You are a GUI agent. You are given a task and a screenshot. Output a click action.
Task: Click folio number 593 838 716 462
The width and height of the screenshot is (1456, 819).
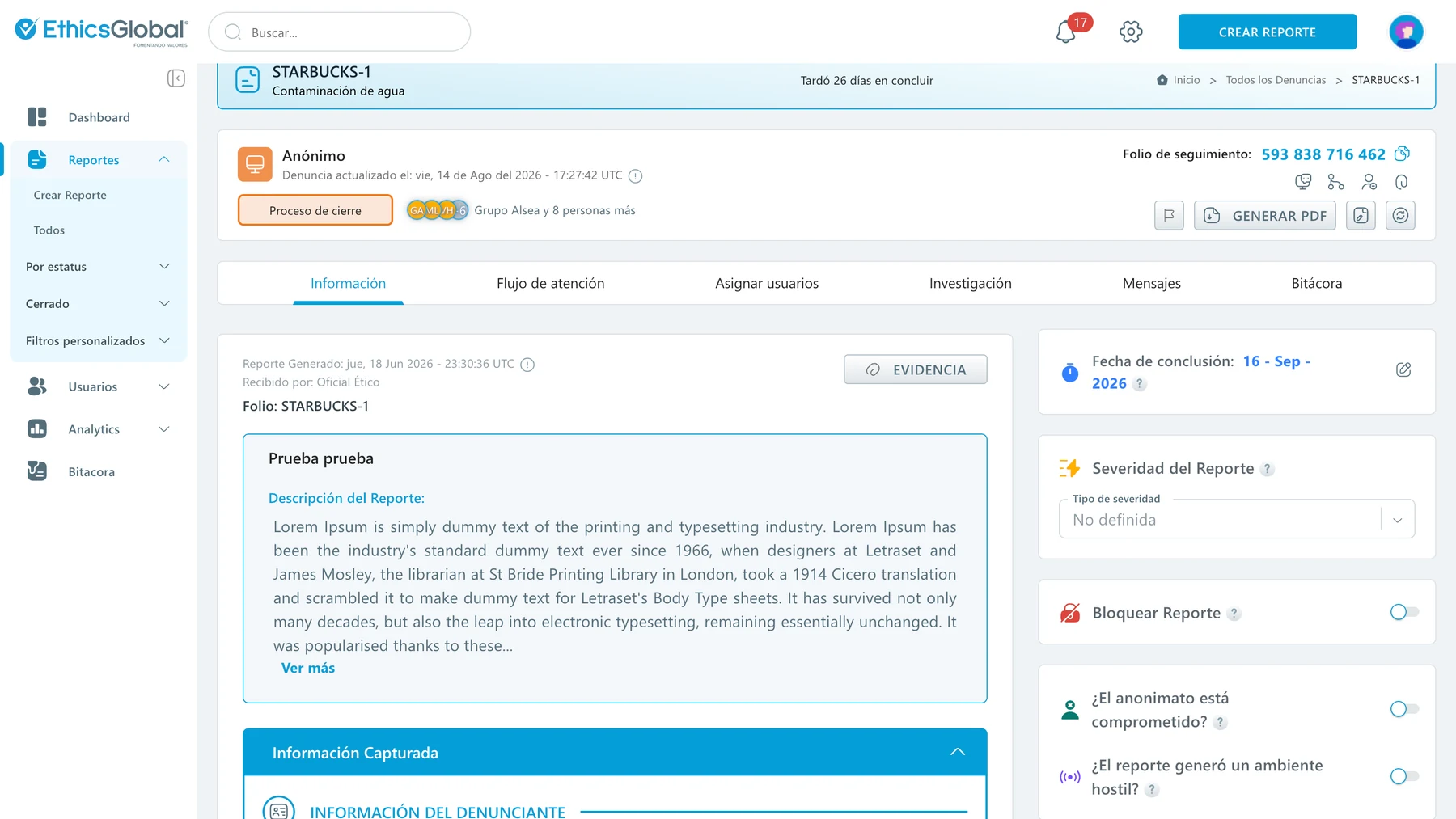(1323, 154)
